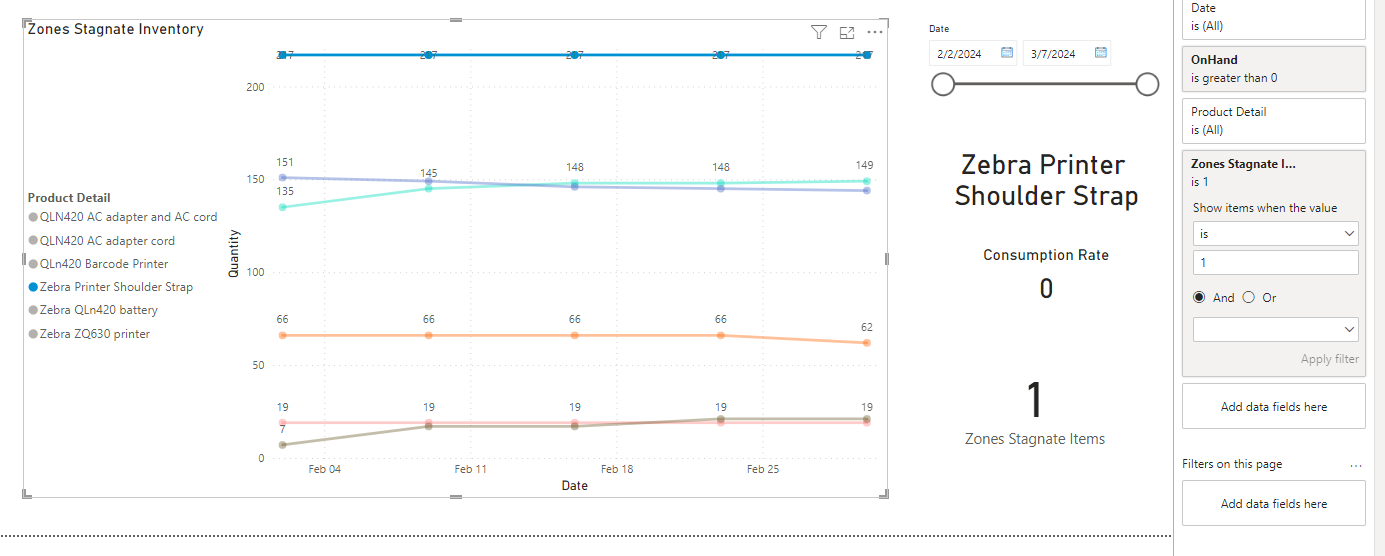This screenshot has height=556, width=1385.
Task: Open the condition dropdown showing 'is'
Action: tap(1275, 233)
